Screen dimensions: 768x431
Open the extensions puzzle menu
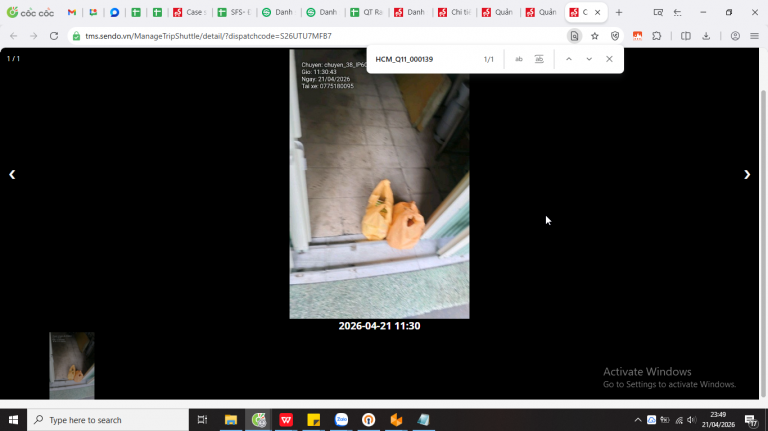click(657, 36)
